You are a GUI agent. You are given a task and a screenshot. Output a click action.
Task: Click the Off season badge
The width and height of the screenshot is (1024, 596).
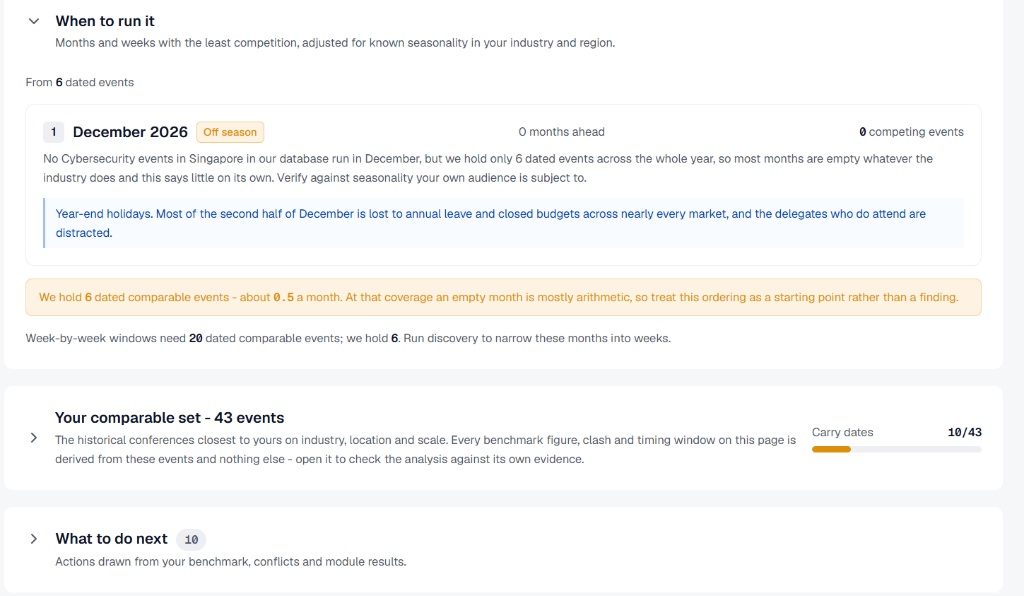(x=230, y=133)
